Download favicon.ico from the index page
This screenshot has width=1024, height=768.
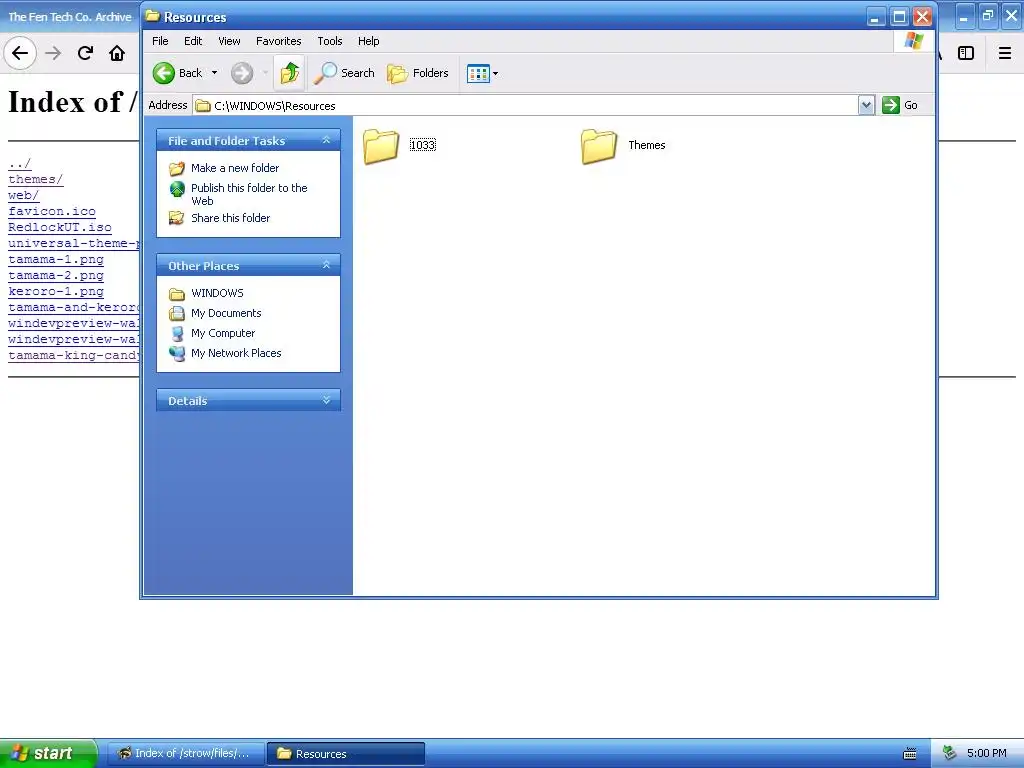coord(52,211)
